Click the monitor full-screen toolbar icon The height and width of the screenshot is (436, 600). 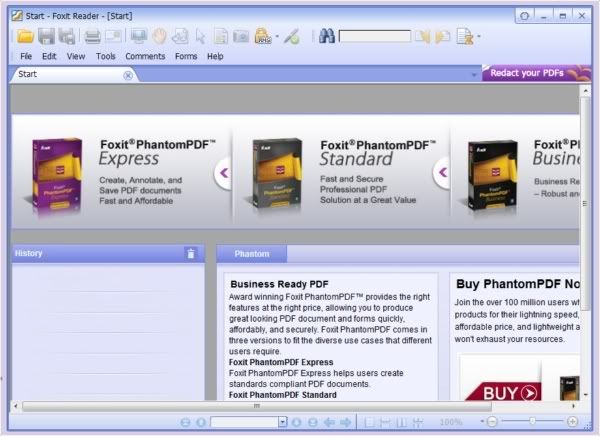[139, 36]
